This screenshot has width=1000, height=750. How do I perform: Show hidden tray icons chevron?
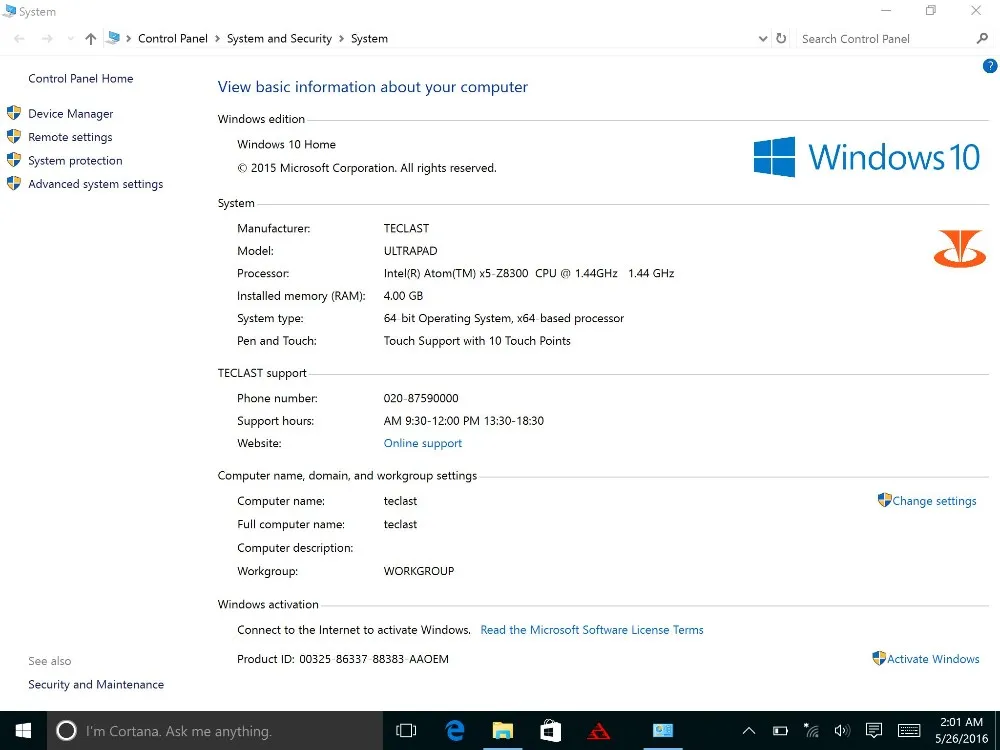749,731
